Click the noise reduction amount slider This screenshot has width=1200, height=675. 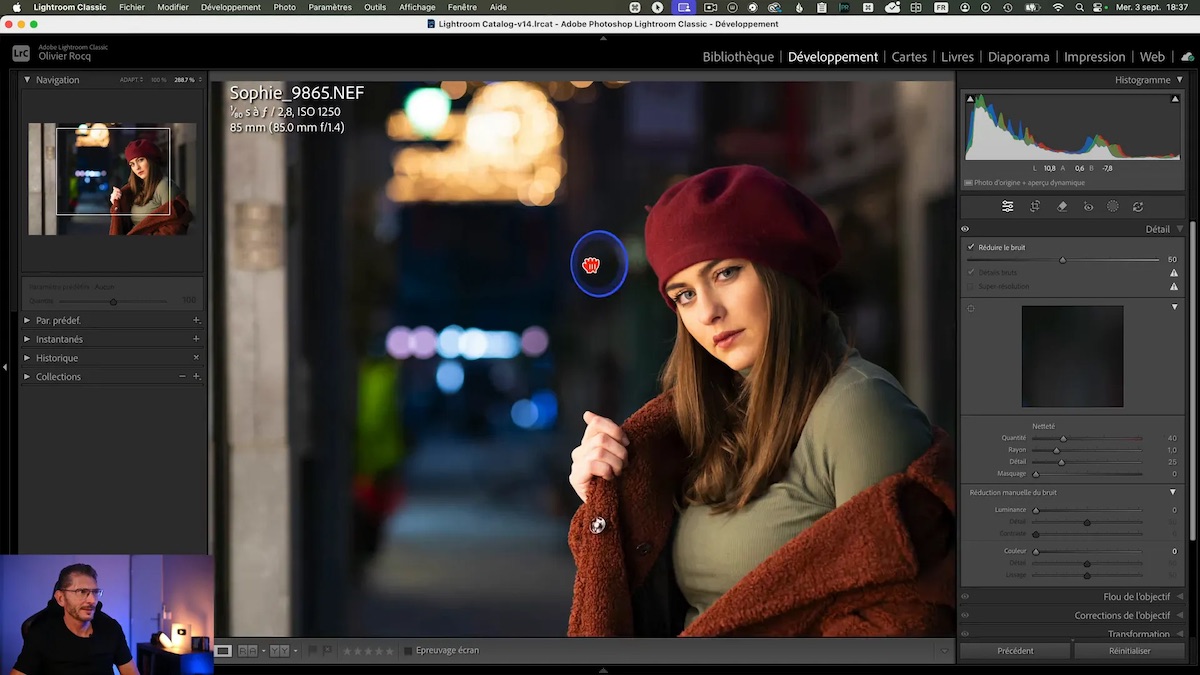pos(1063,260)
